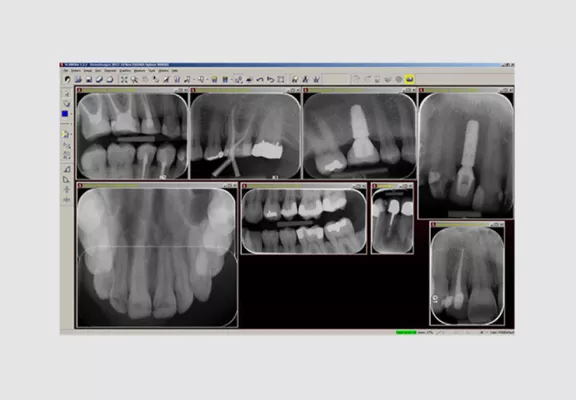The width and height of the screenshot is (576, 400).
Task: Click the green status indicator in status bar
Action: click(x=406, y=332)
